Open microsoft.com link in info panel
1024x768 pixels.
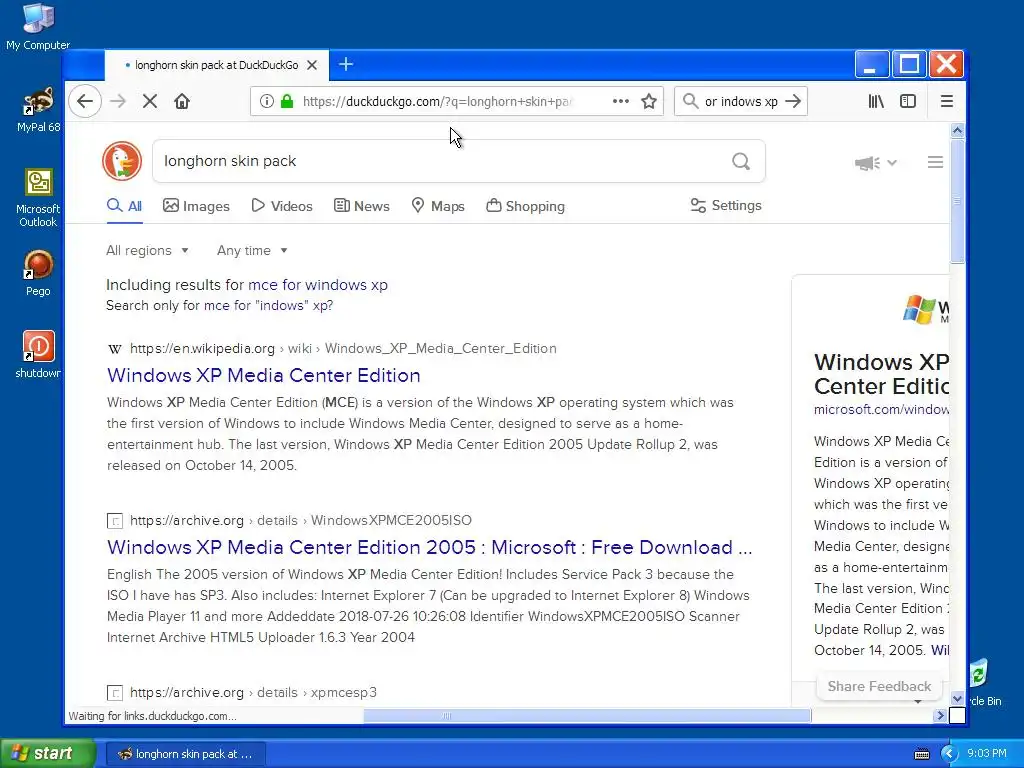(x=881, y=409)
